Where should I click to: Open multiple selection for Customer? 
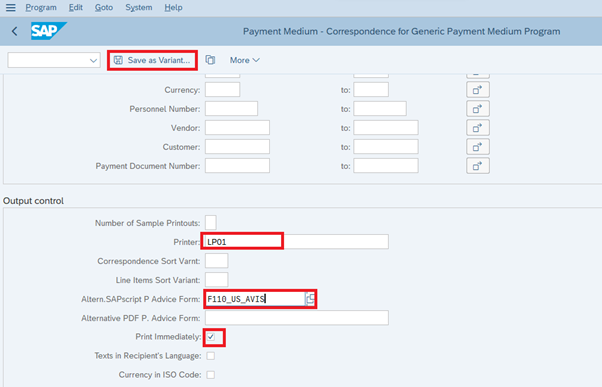click(478, 147)
